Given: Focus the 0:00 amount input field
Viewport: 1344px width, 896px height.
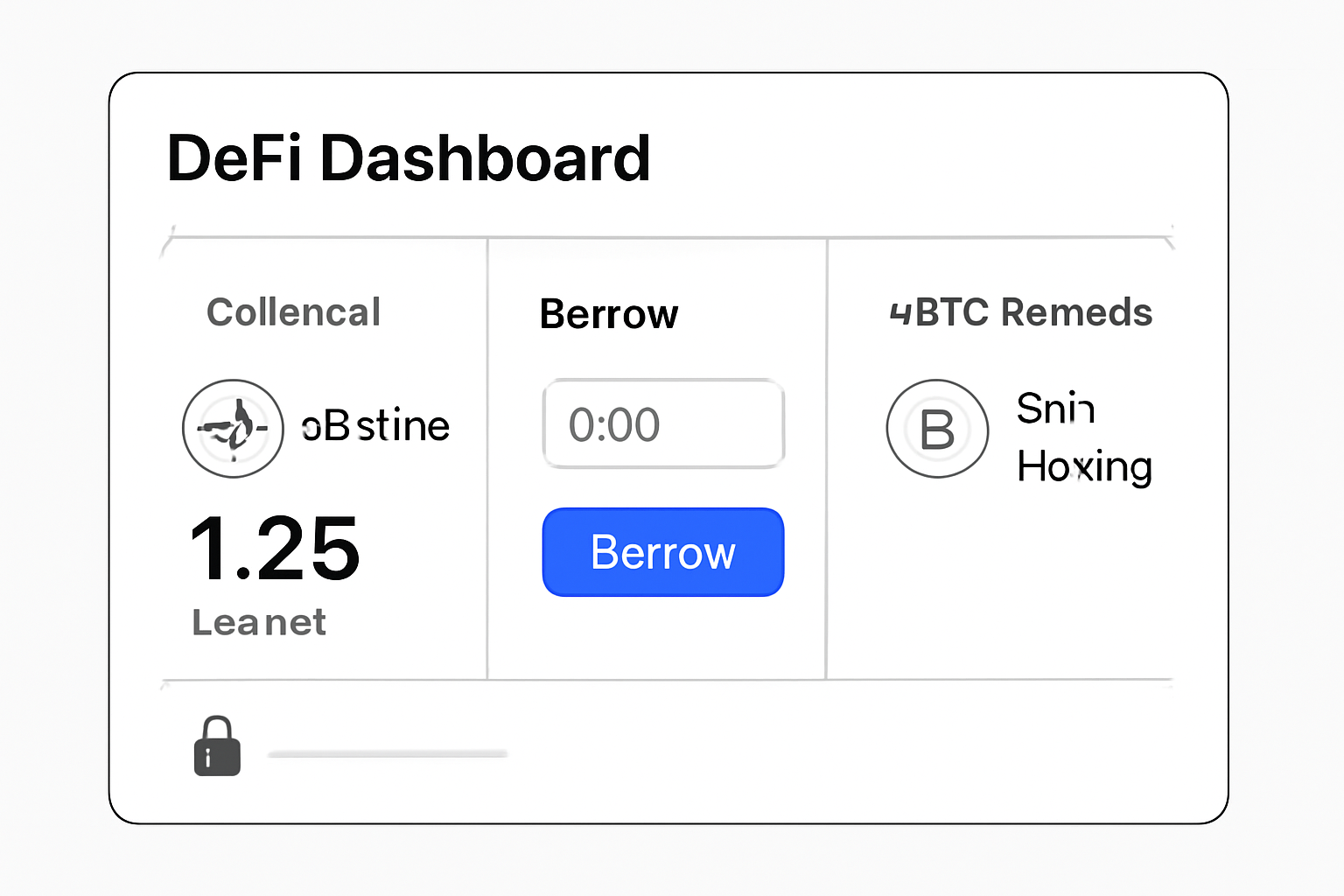Looking at the screenshot, I should coord(663,424).
